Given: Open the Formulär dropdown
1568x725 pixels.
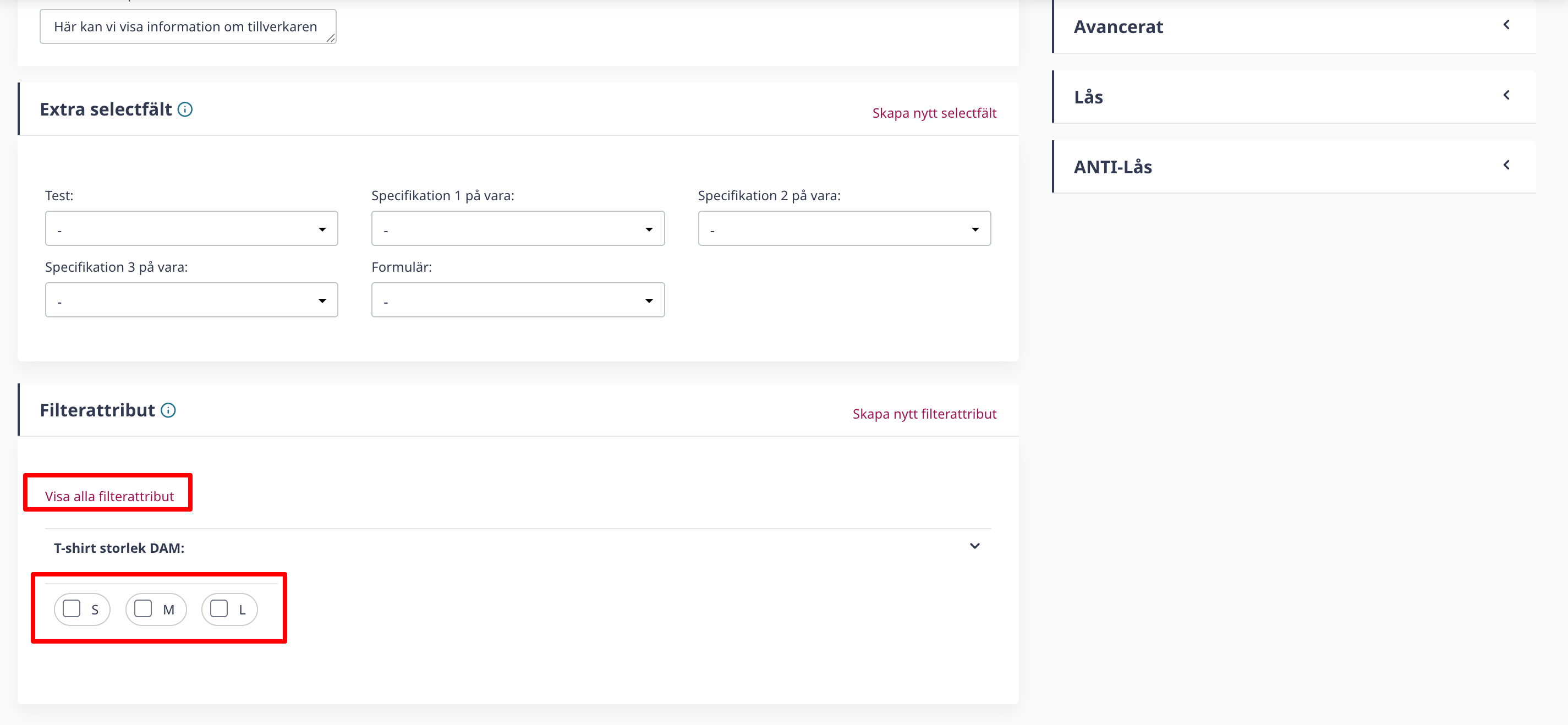Looking at the screenshot, I should (x=517, y=300).
